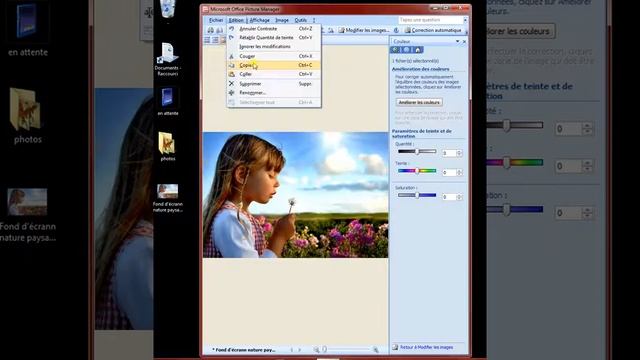The width and height of the screenshot is (640, 360).
Task: Click the zoom in magnifier icon
Action: pos(376,350)
